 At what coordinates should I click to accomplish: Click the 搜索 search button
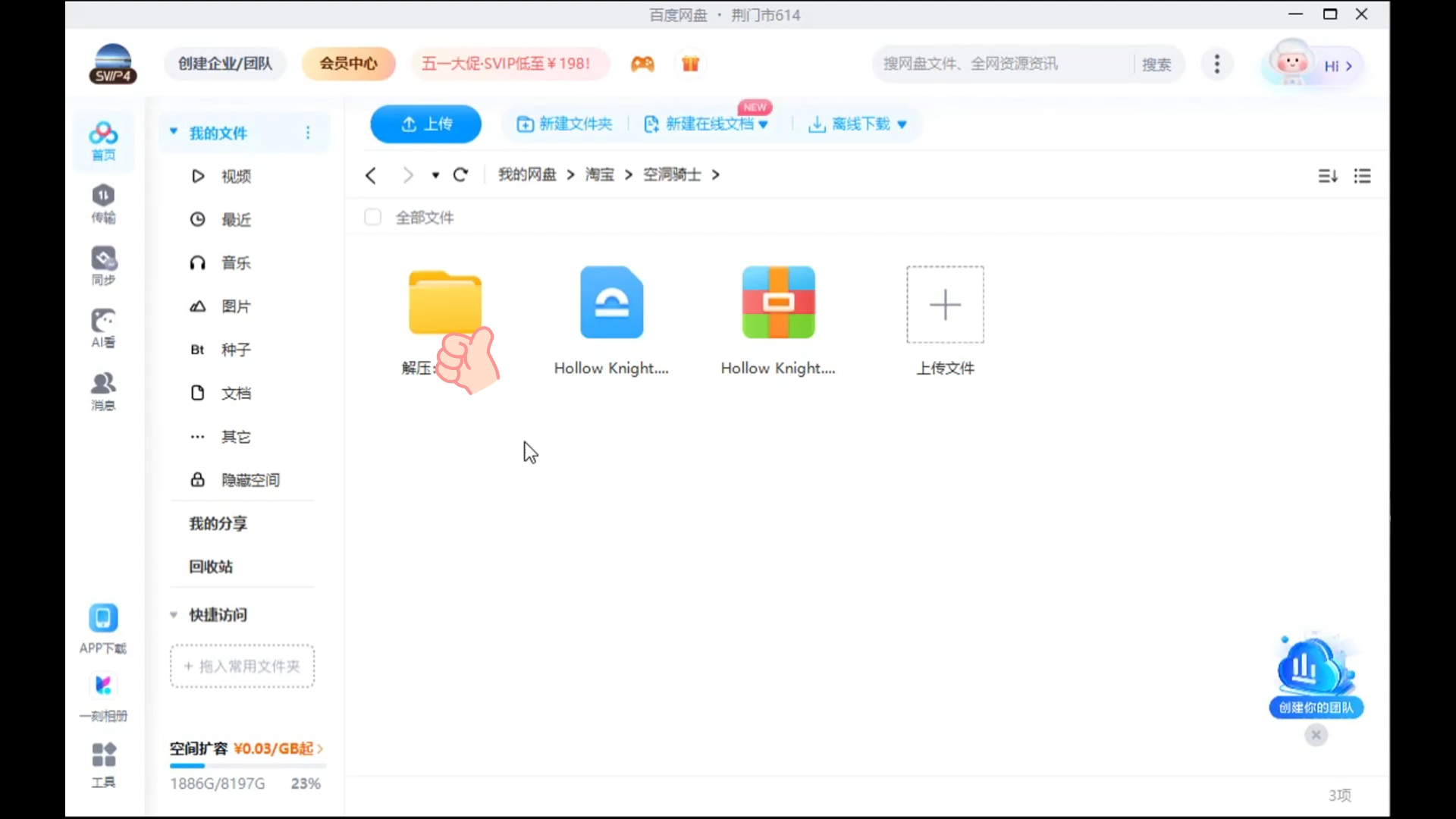pos(1156,64)
